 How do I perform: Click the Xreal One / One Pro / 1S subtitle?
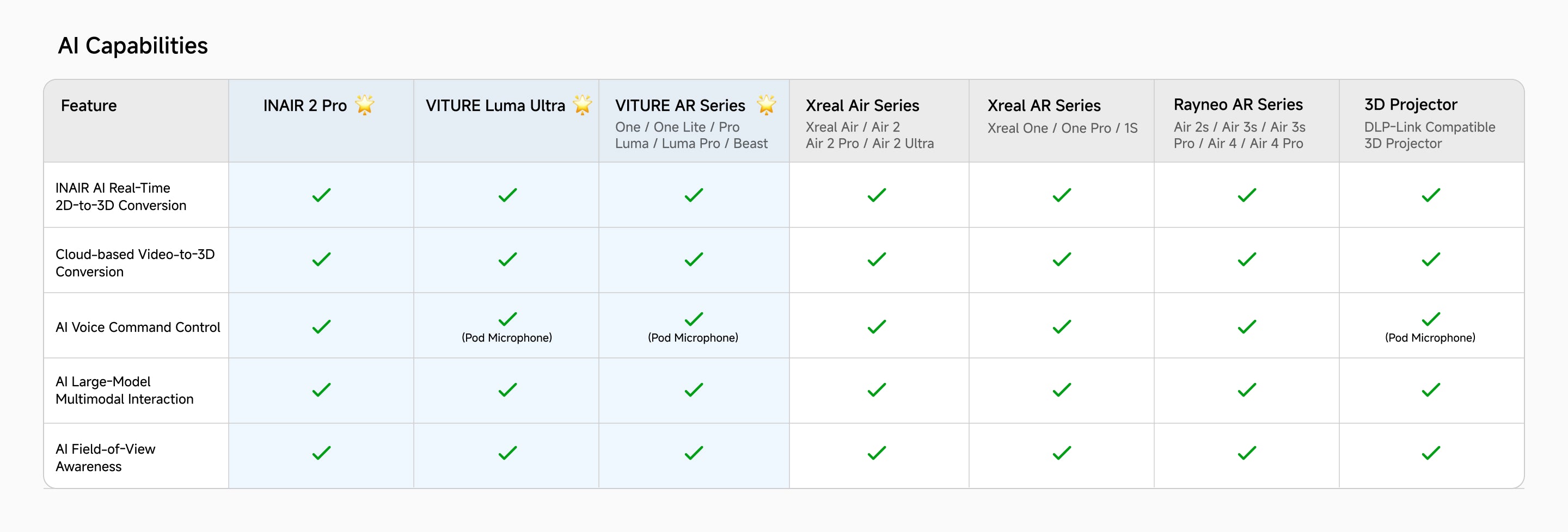coord(1062,128)
